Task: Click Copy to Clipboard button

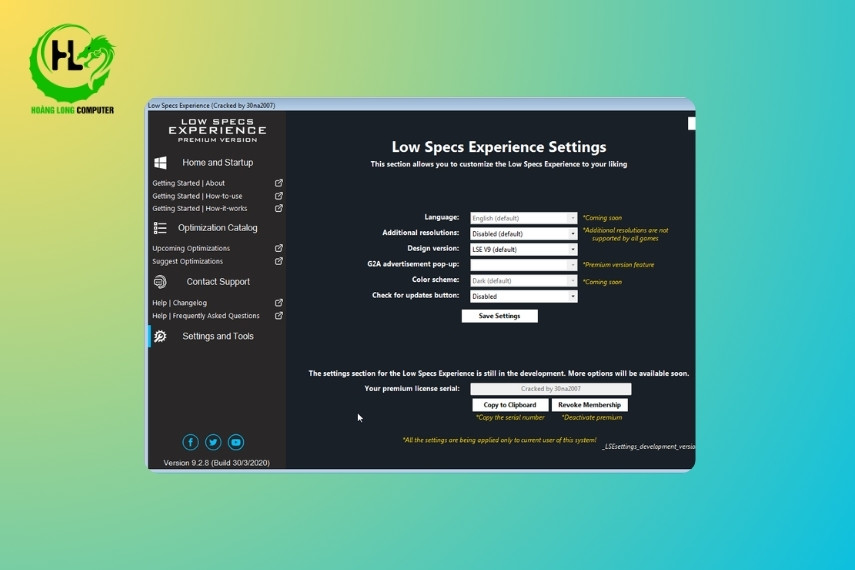Action: (510, 405)
